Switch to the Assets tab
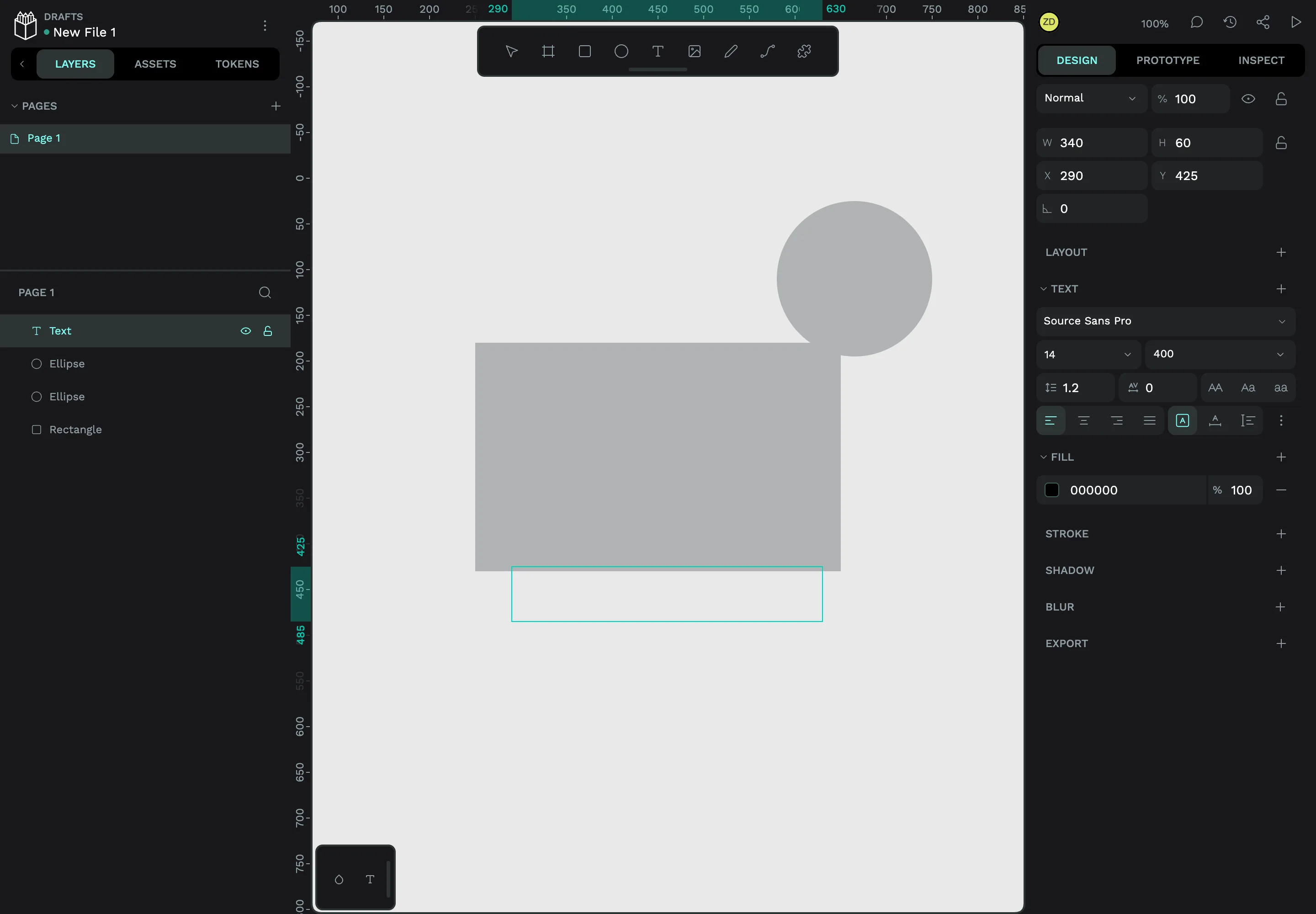Screen dimensions: 1316x914 click(x=155, y=64)
